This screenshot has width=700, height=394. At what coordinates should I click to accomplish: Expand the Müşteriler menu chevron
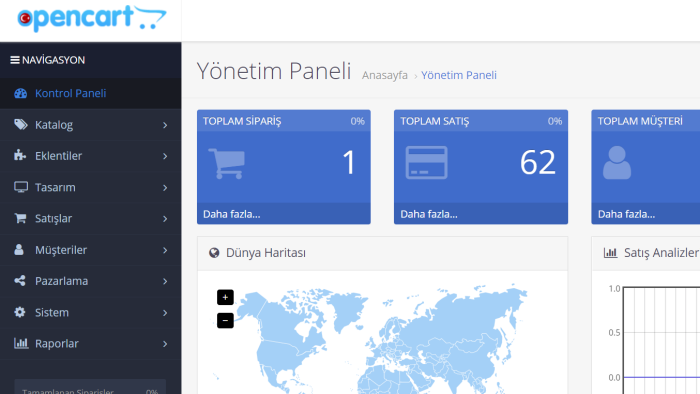tap(165, 250)
